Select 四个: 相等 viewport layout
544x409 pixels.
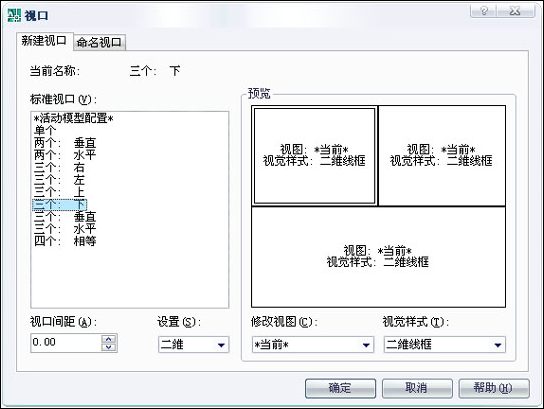coord(65,241)
